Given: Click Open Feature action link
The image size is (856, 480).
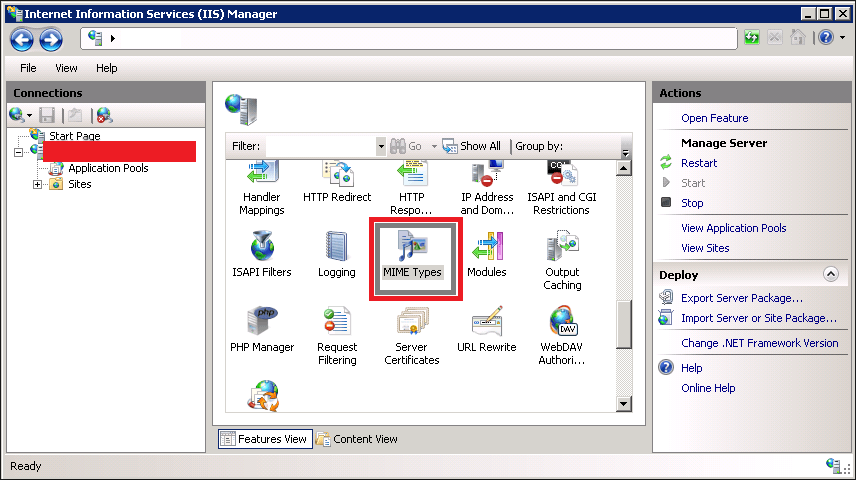Looking at the screenshot, I should [715, 118].
